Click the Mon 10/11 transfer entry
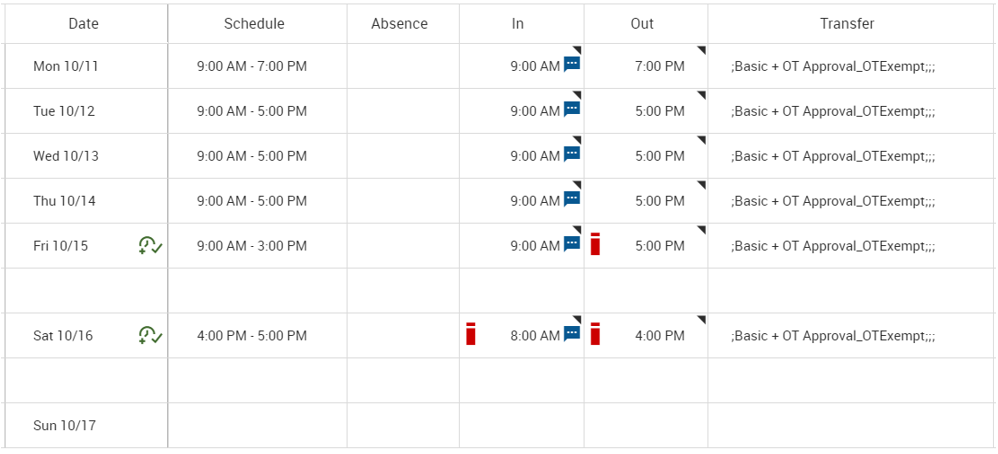The height and width of the screenshot is (454, 998). click(833, 66)
